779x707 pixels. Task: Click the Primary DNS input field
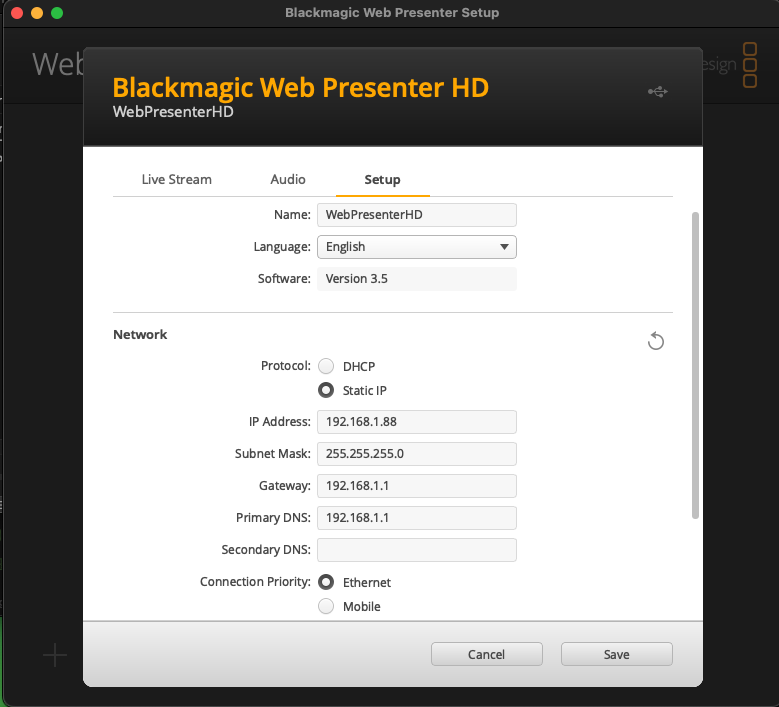(417, 518)
